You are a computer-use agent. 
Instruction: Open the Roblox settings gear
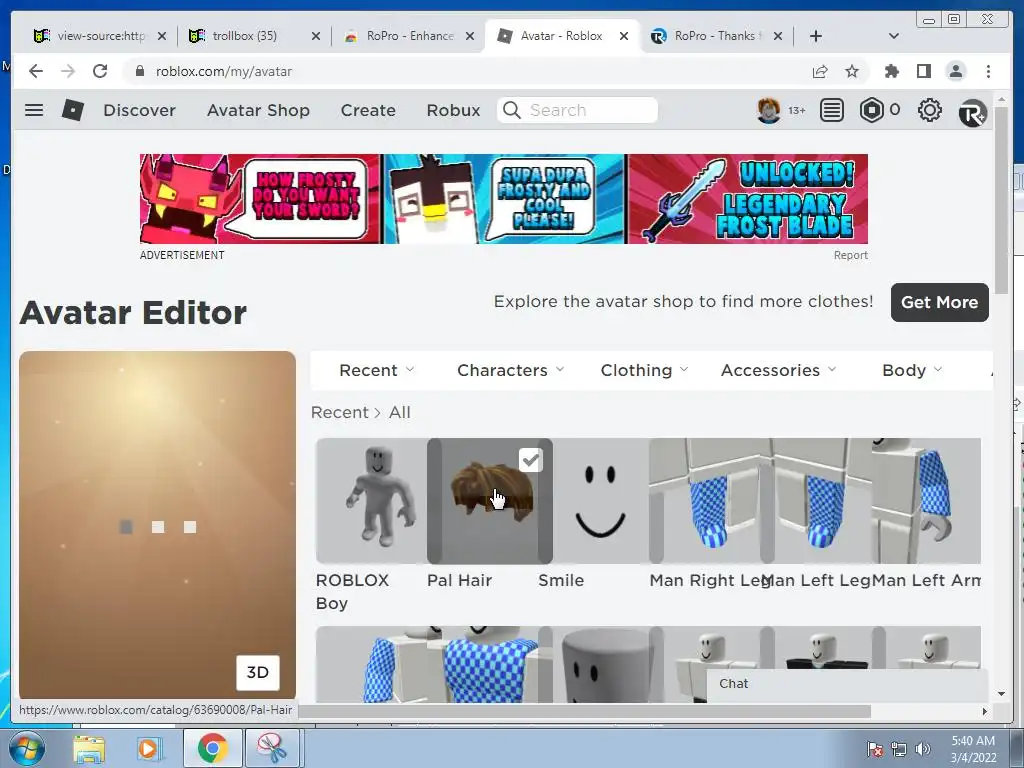[x=929, y=110]
